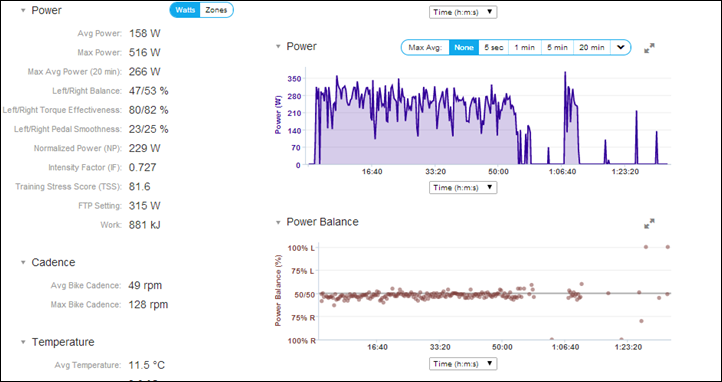Screen dimensions: 722x382
Task: Click Work 881 kJ value
Action: pos(145,225)
